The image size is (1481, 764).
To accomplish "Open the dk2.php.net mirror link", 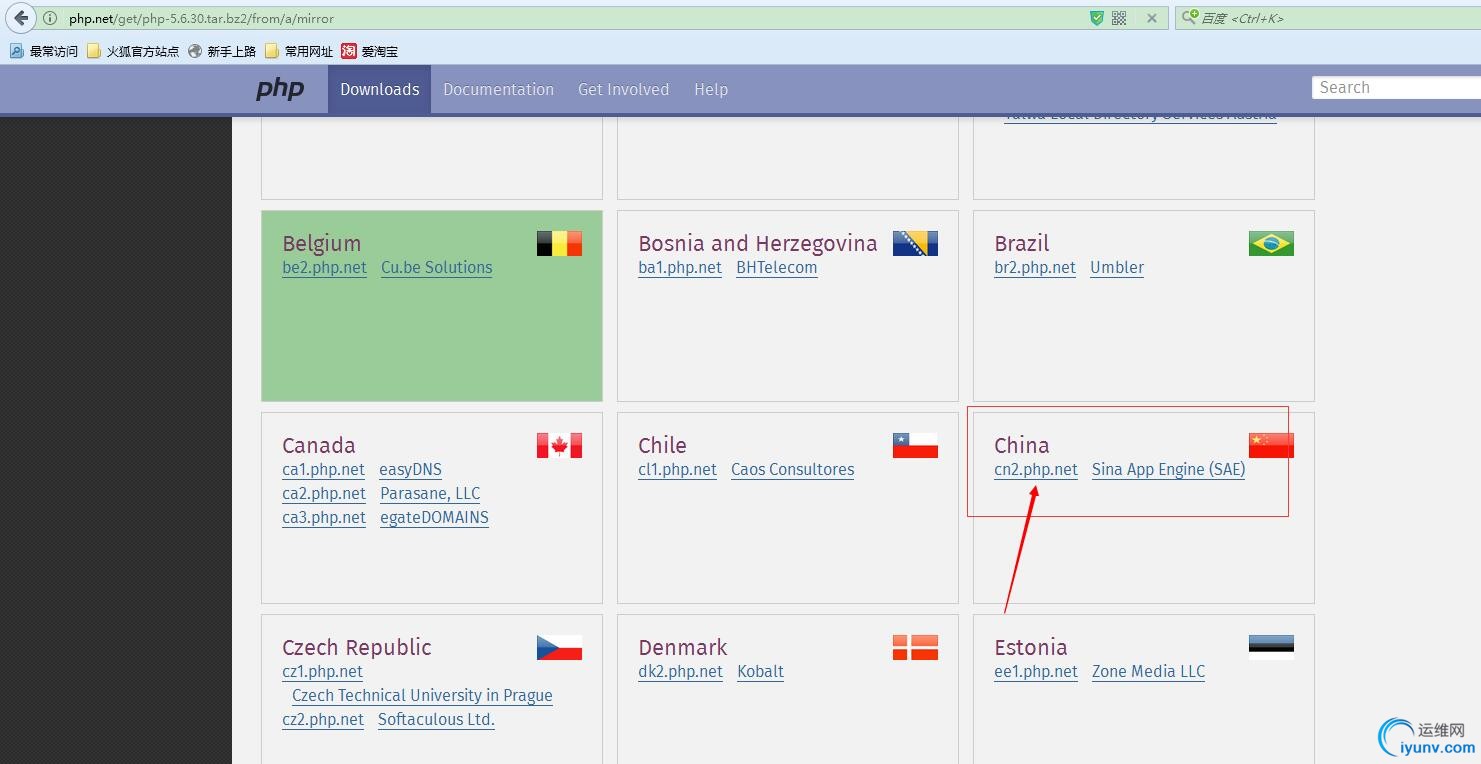I will (680, 672).
